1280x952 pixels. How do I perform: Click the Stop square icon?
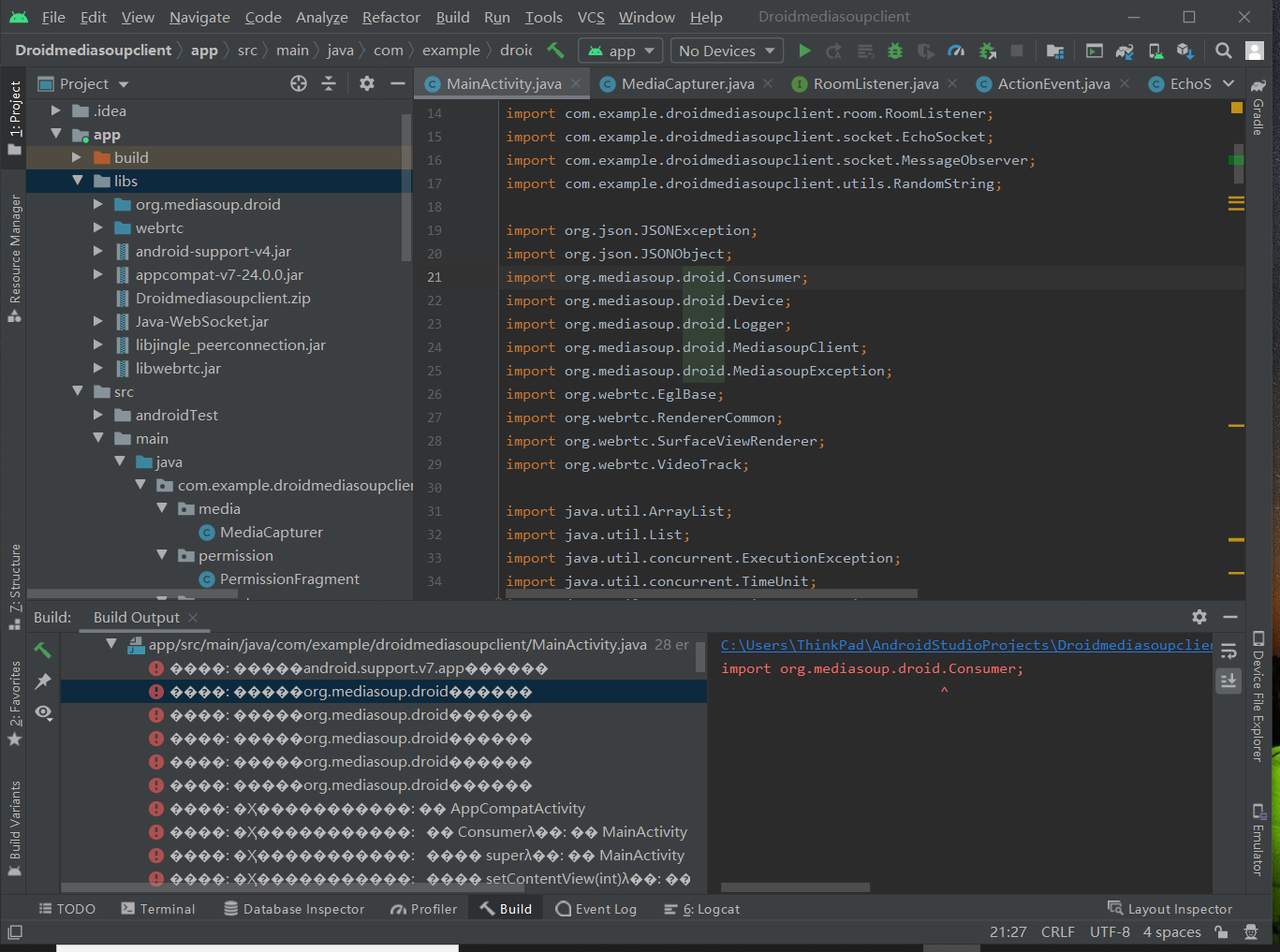pyautogui.click(x=1017, y=51)
